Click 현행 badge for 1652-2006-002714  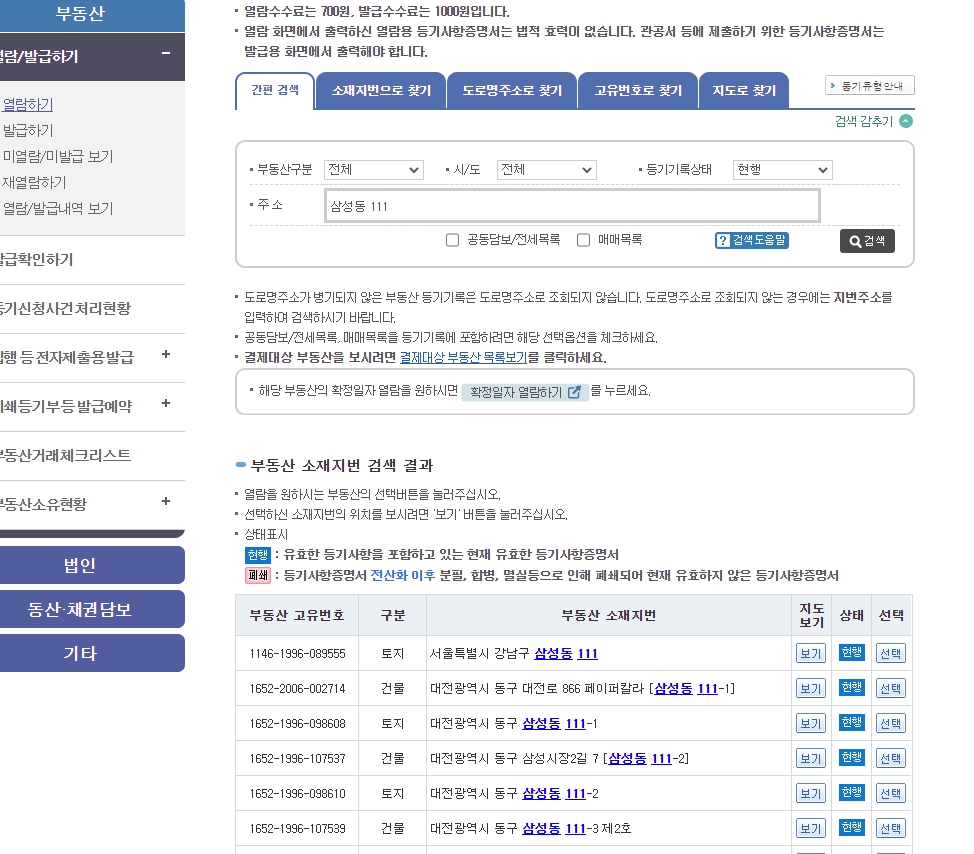(x=852, y=687)
